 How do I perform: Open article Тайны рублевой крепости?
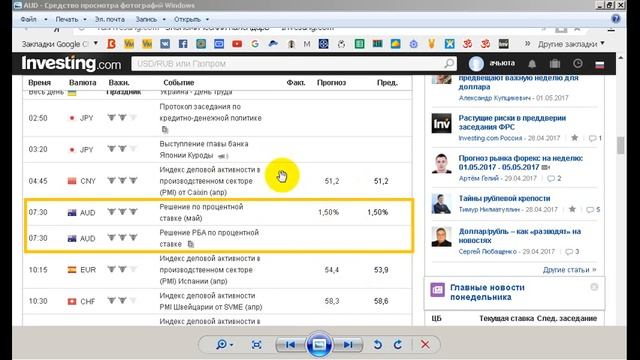504,198
